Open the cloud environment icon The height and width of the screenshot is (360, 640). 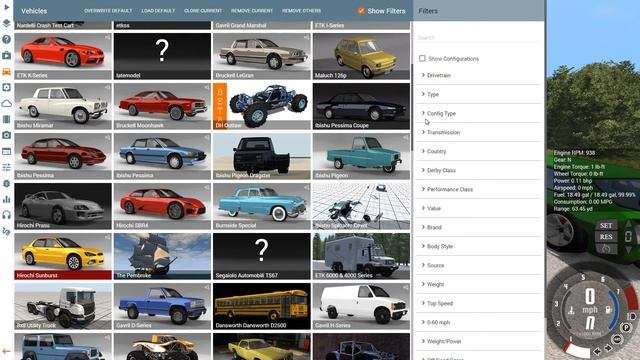click(7, 103)
